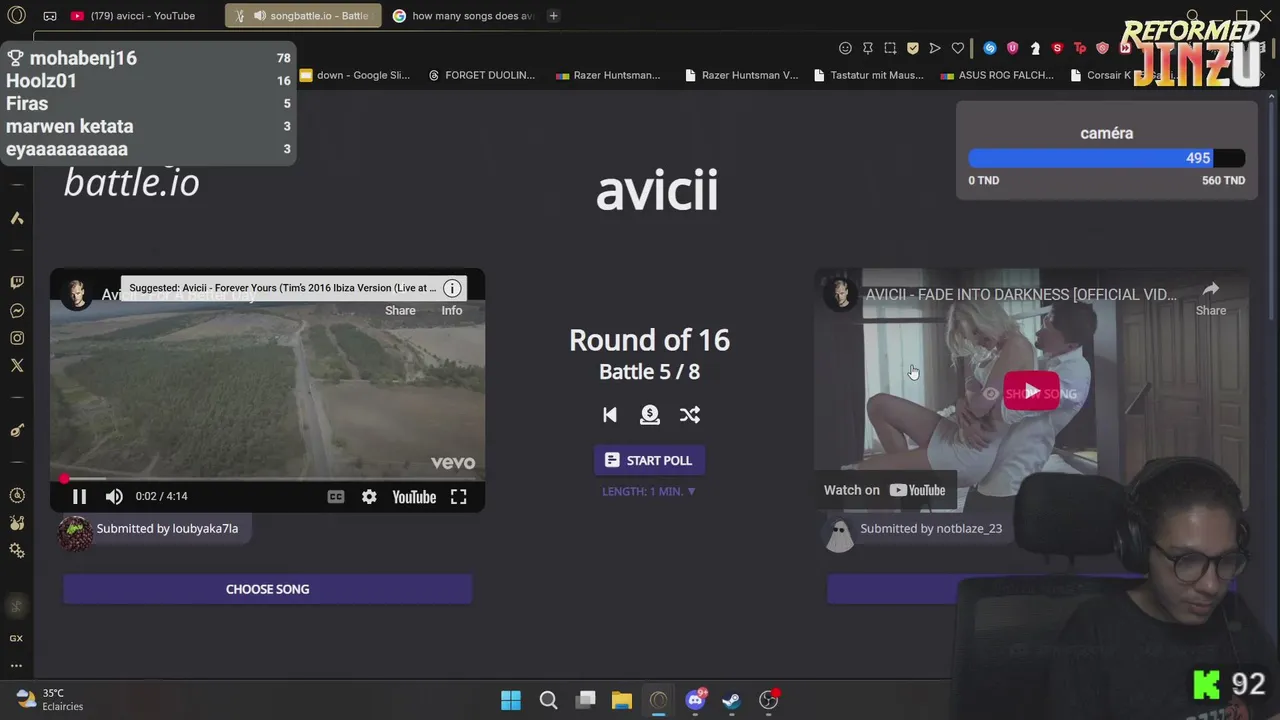Take a snapshot with the capture icon
Screen dimensions: 1280x720
click(x=890, y=48)
